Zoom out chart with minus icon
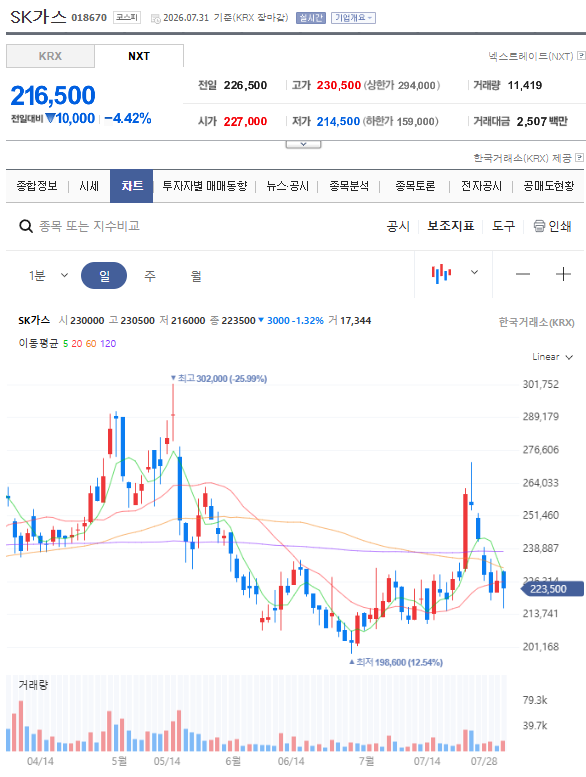Image resolution: width=586 pixels, height=777 pixels. pyautogui.click(x=523, y=274)
